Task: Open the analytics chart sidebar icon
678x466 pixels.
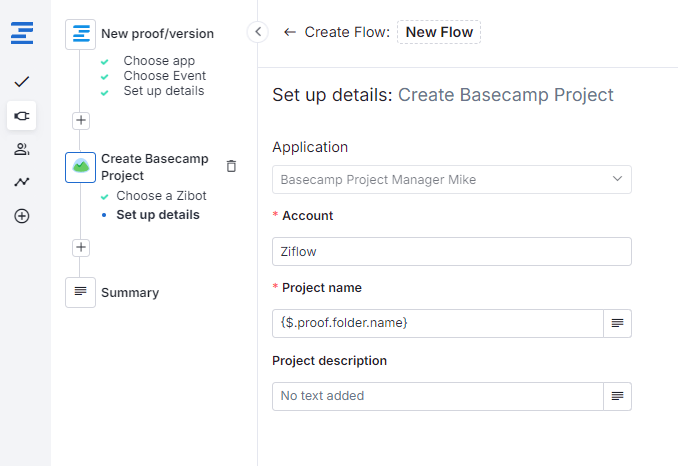Action: click(x=22, y=182)
